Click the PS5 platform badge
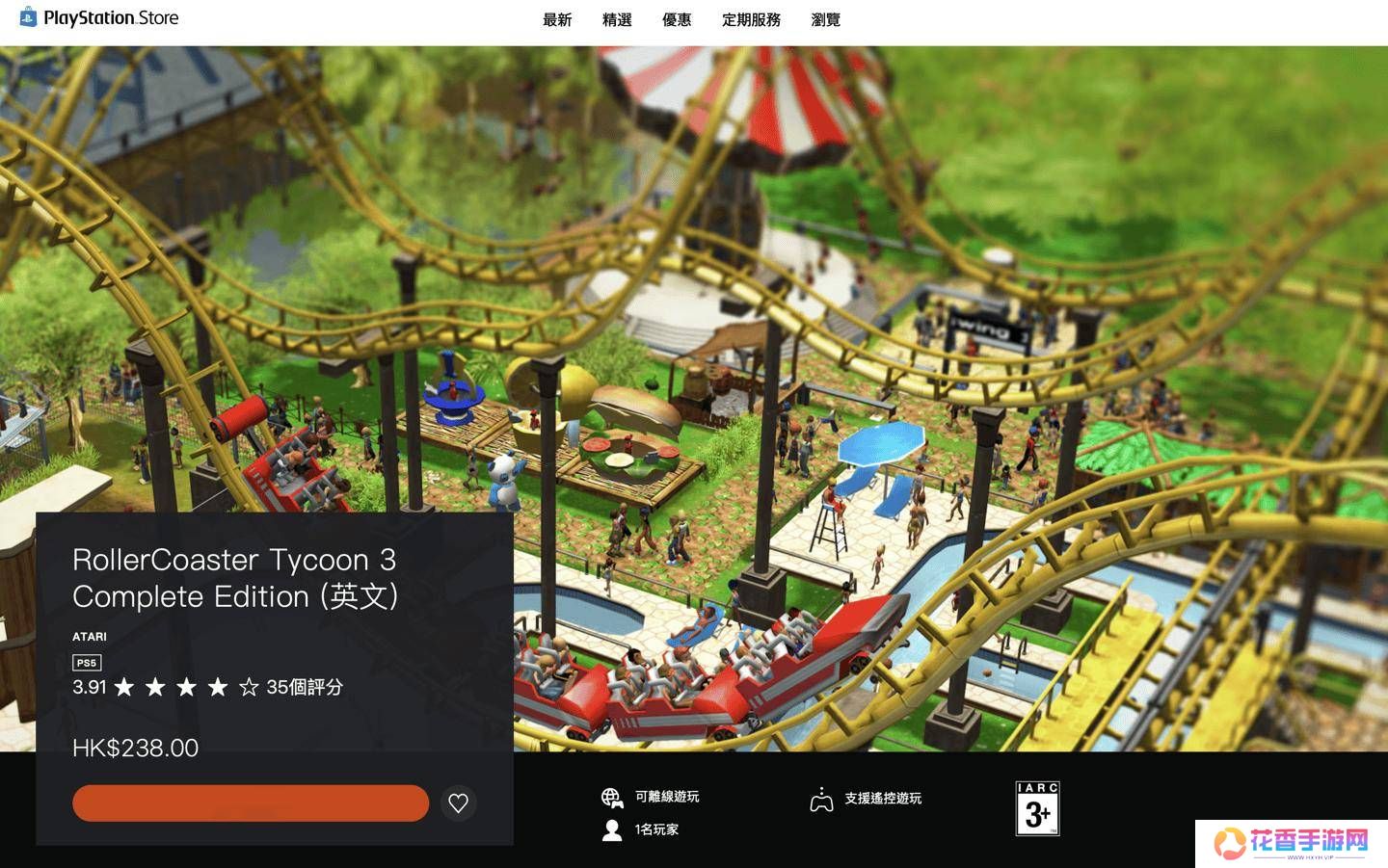The height and width of the screenshot is (868, 1388). 87,663
